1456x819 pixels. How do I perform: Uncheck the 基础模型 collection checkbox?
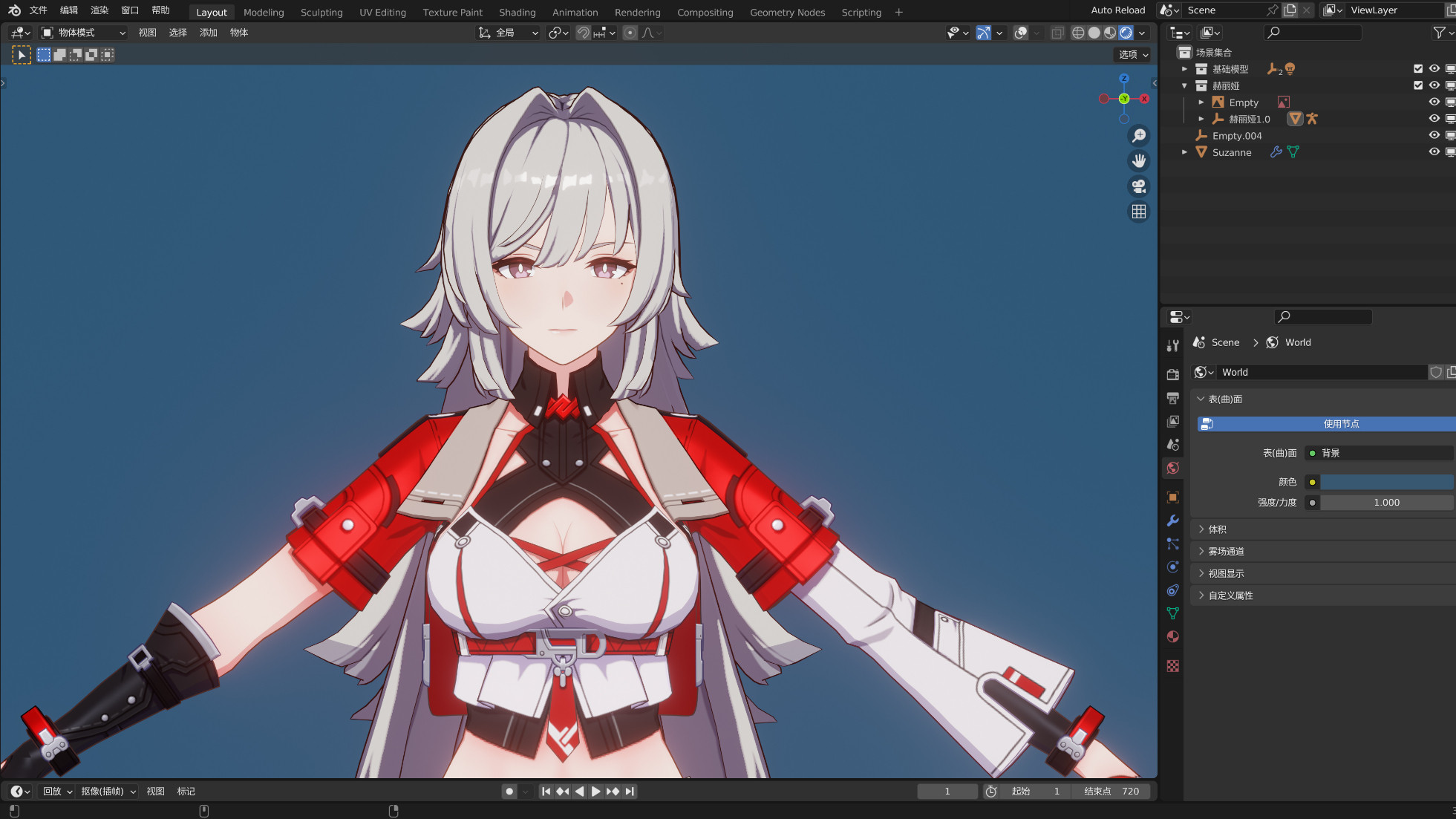[1417, 69]
